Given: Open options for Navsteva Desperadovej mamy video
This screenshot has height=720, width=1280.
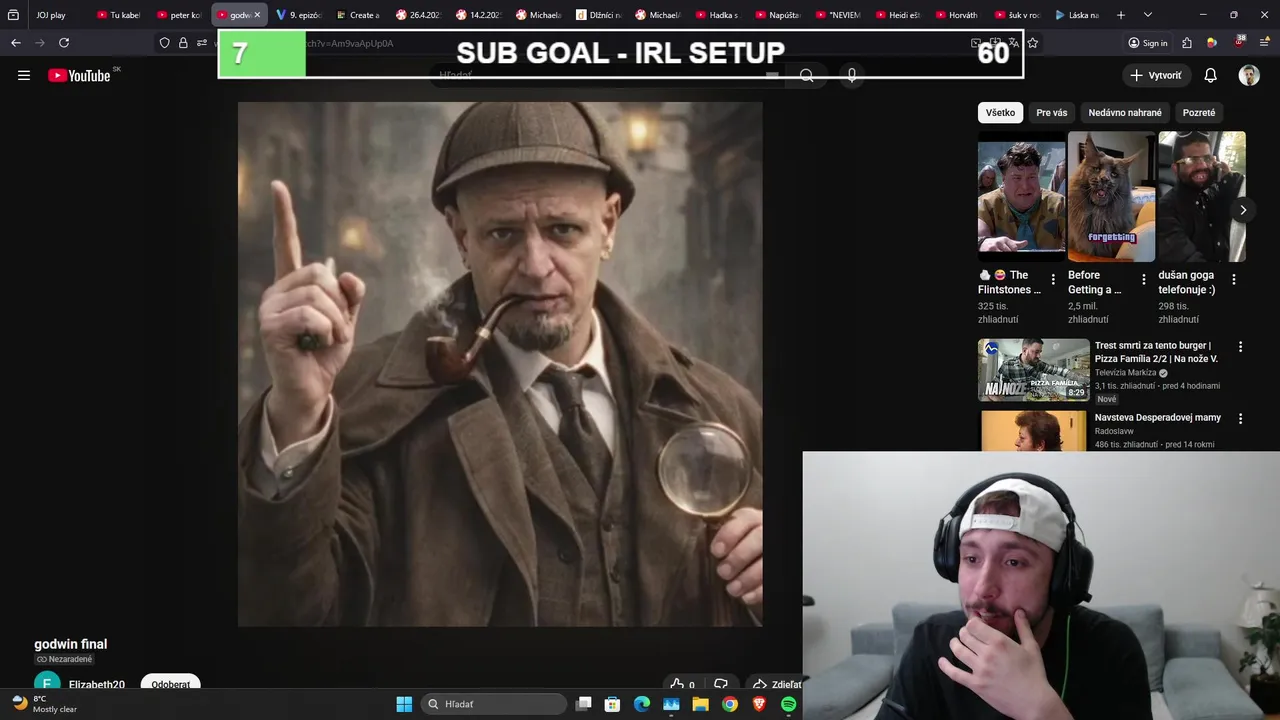Looking at the screenshot, I should (x=1241, y=419).
